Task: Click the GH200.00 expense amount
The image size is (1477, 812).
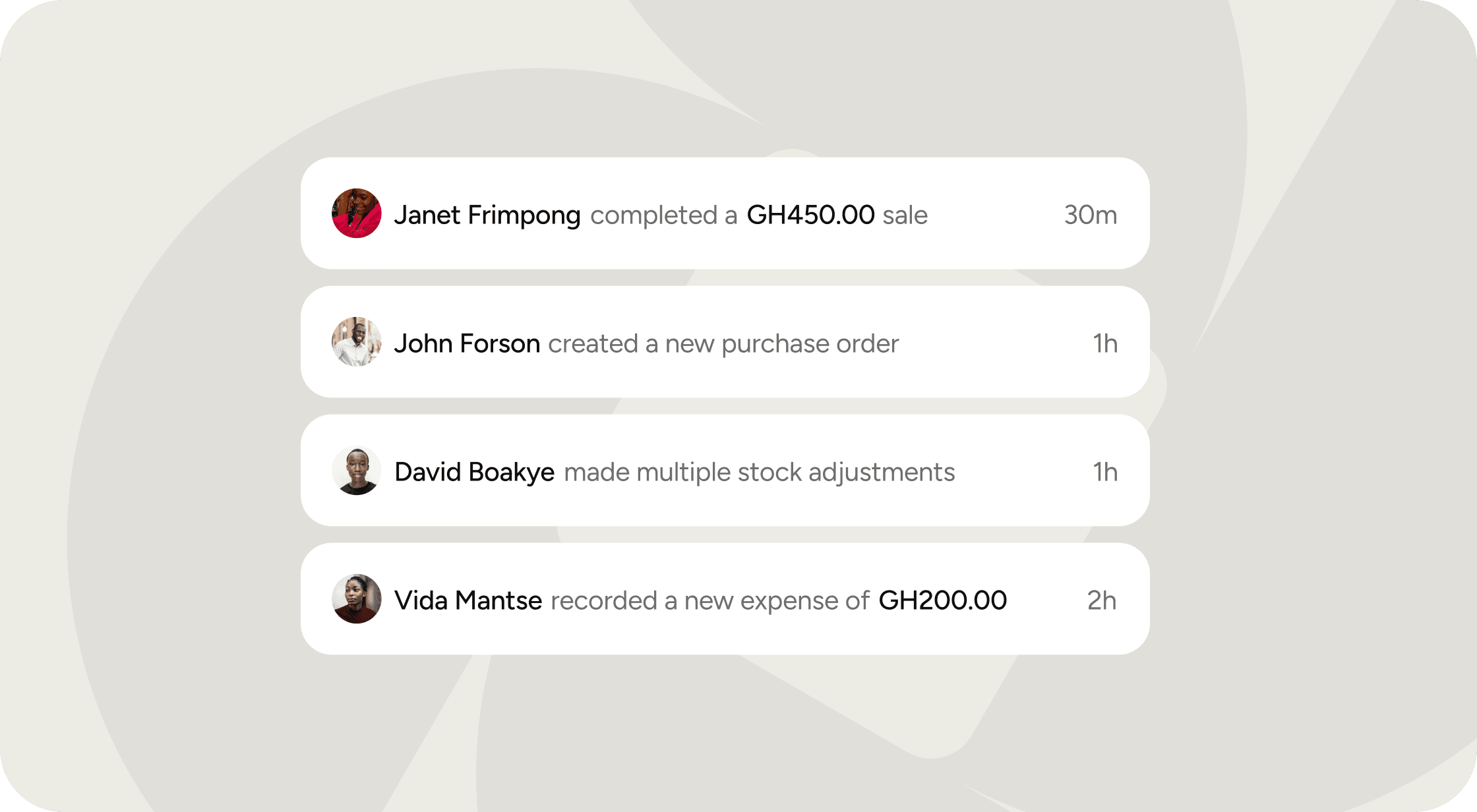Action: (x=942, y=600)
